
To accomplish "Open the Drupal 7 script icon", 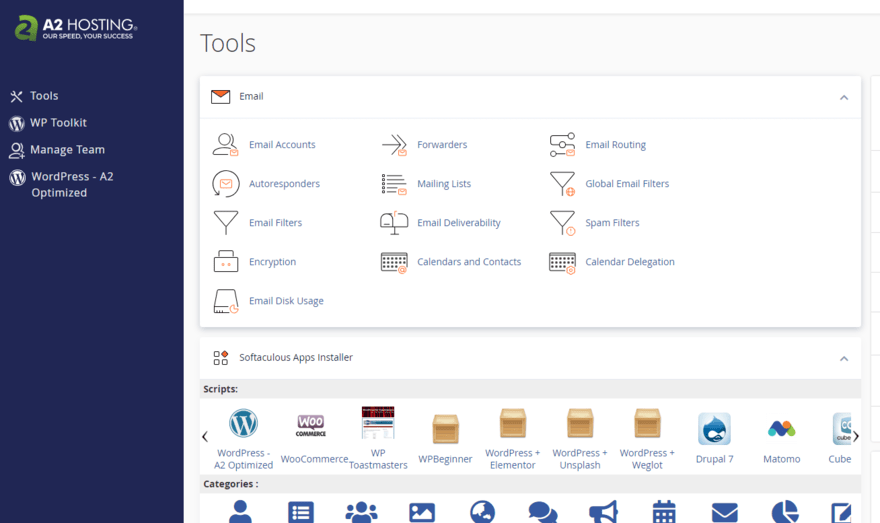I will point(714,429).
